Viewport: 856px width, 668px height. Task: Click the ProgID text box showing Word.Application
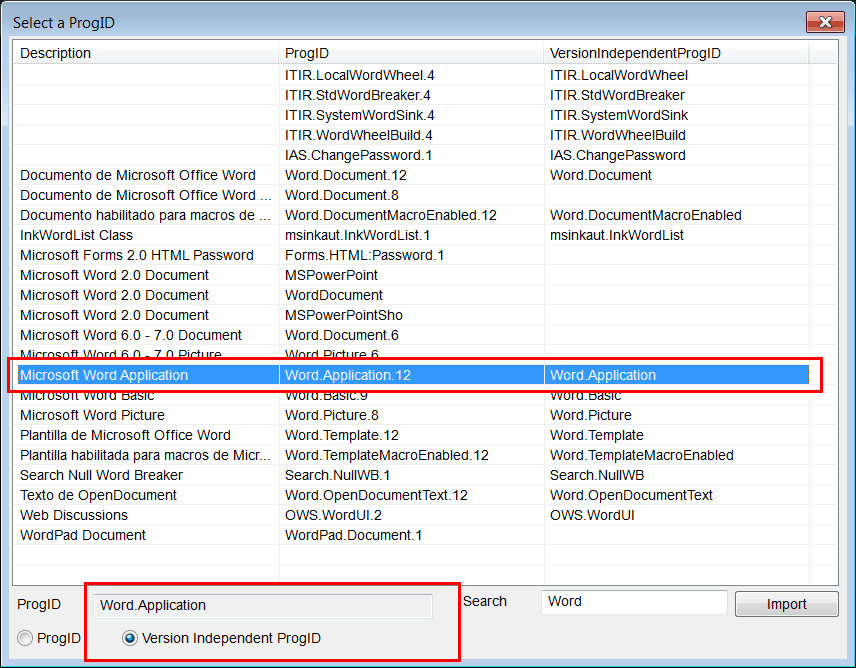click(263, 606)
